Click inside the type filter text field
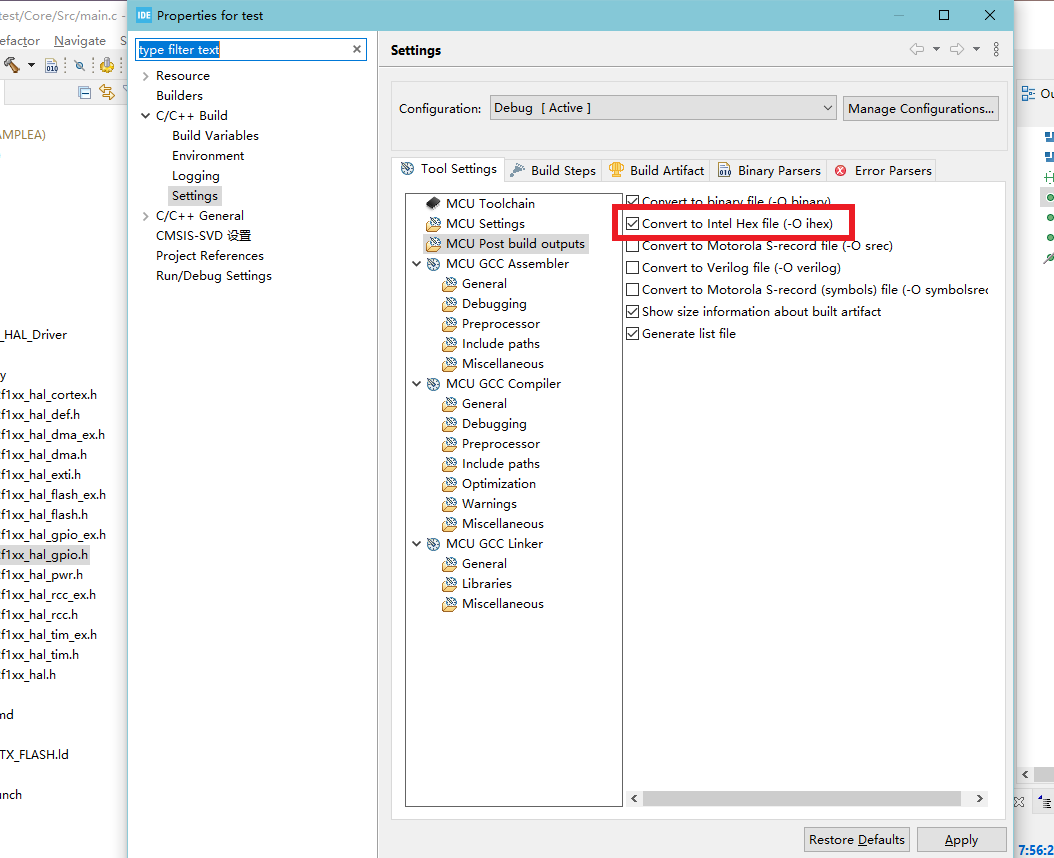The width and height of the screenshot is (1054, 858). click(x=240, y=49)
